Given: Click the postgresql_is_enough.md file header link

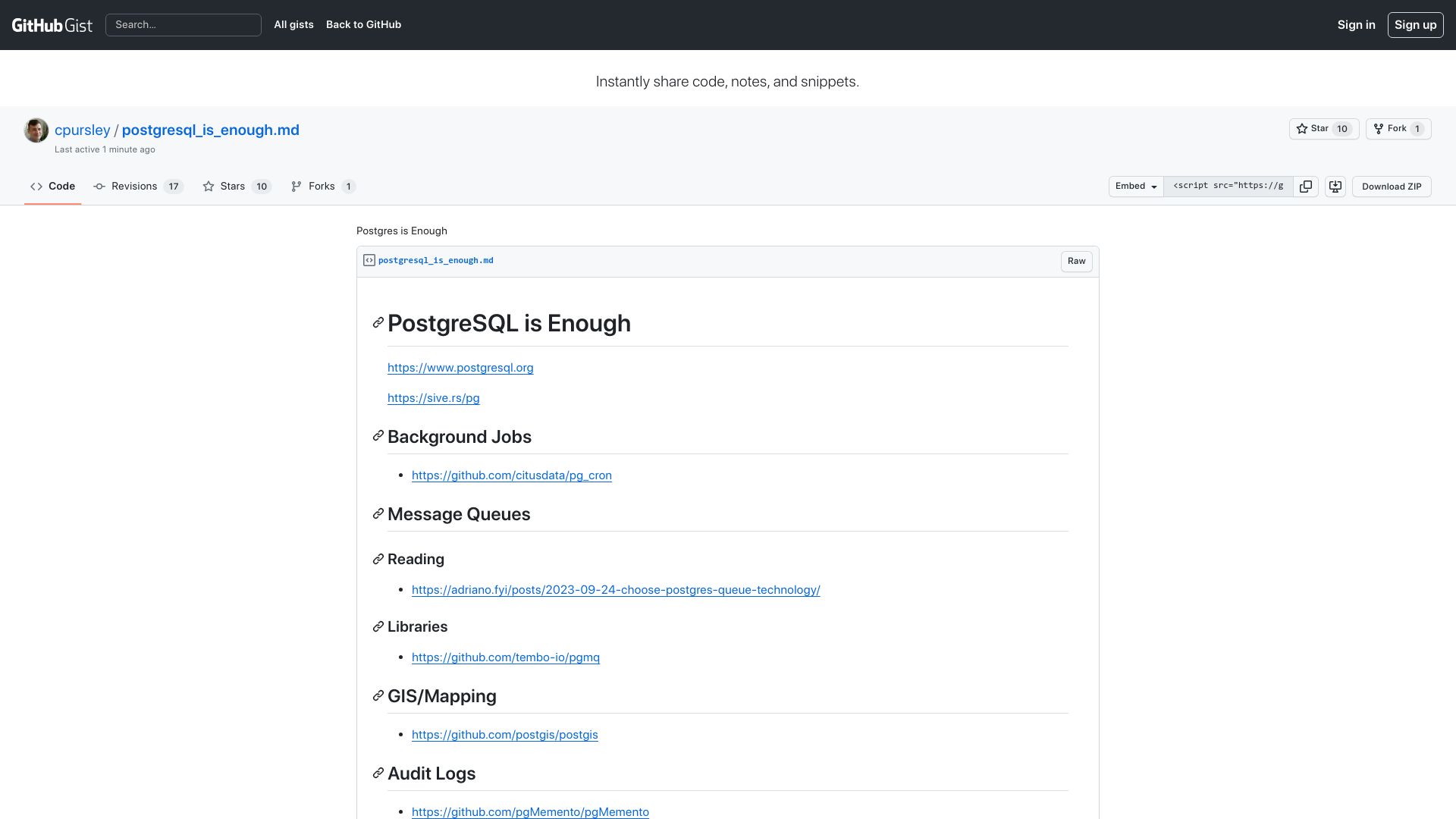Looking at the screenshot, I should point(435,260).
